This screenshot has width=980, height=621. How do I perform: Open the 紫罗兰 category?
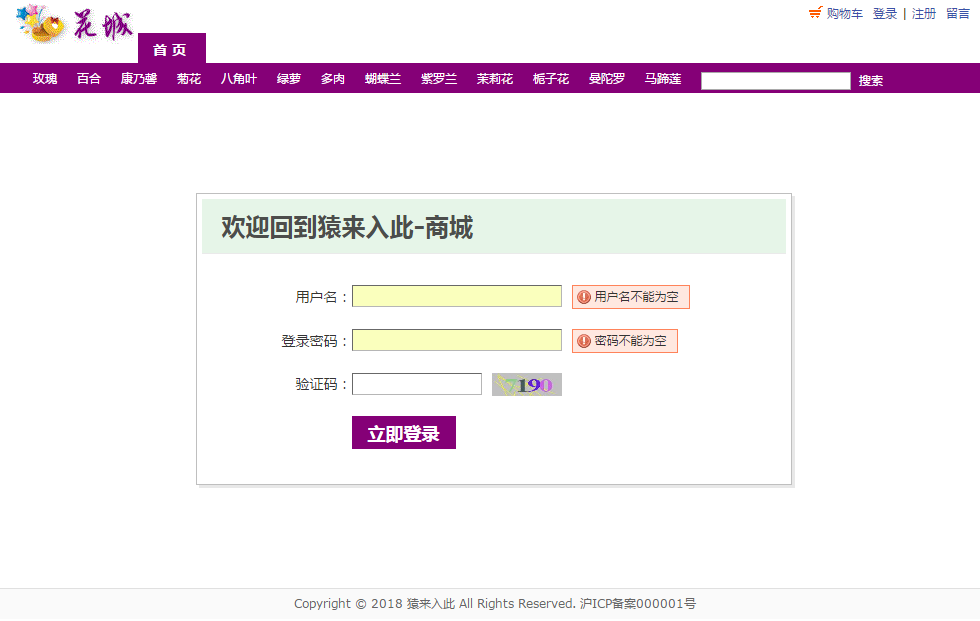click(x=439, y=79)
